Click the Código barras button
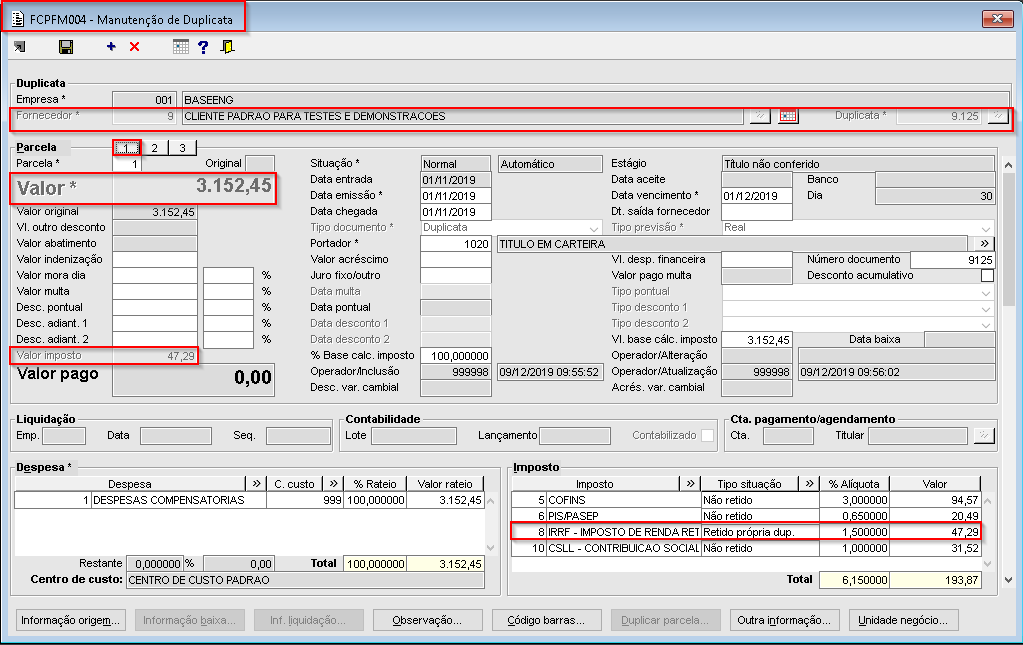This screenshot has width=1023, height=645. click(546, 620)
